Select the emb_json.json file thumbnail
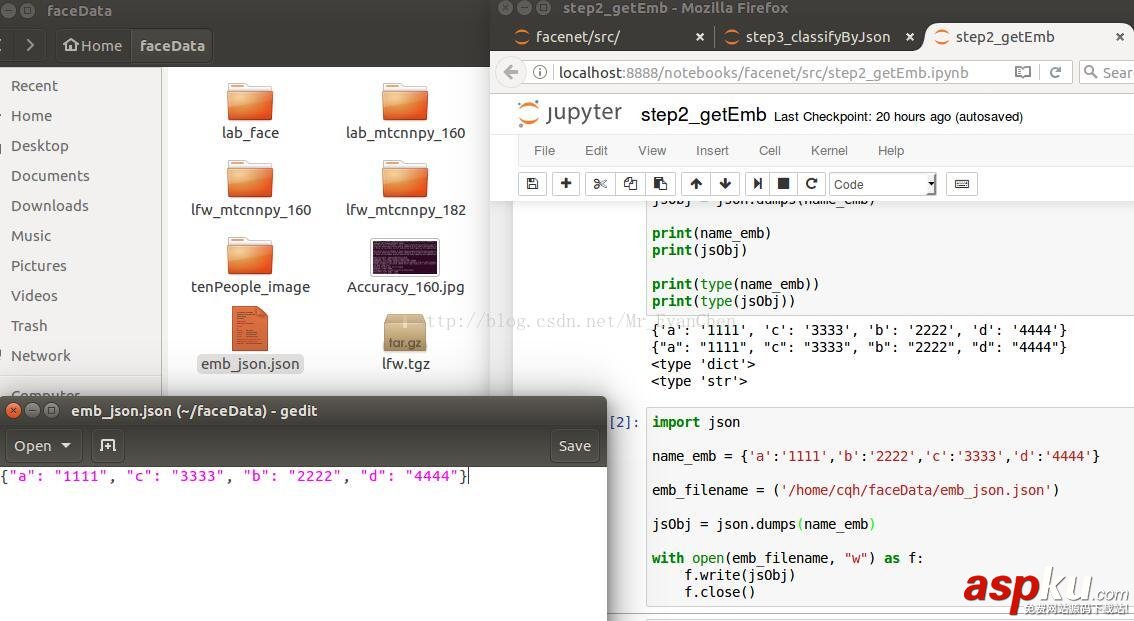Image resolution: width=1134 pixels, height=621 pixels. [250, 330]
